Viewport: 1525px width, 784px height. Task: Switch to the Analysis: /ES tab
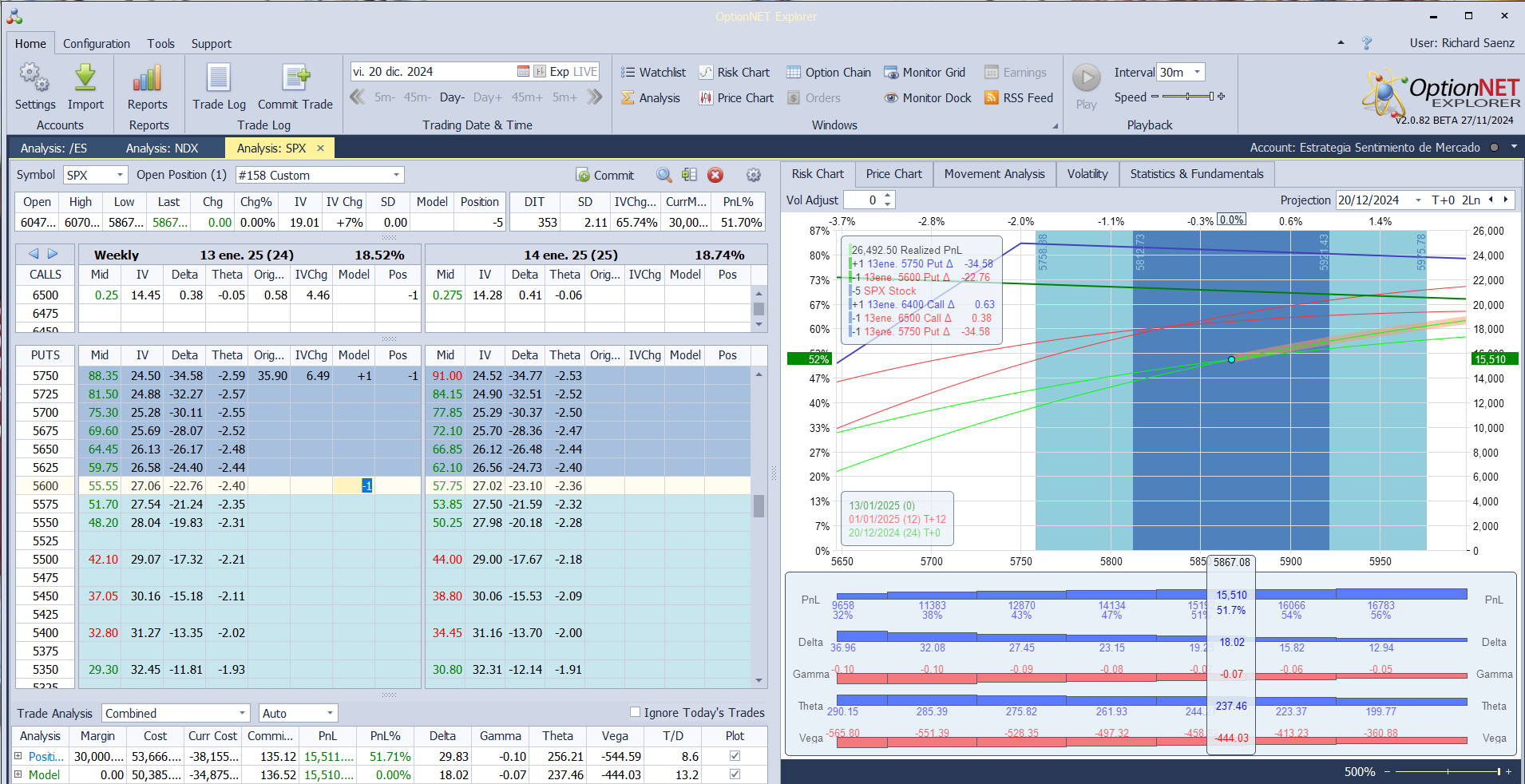click(53, 148)
